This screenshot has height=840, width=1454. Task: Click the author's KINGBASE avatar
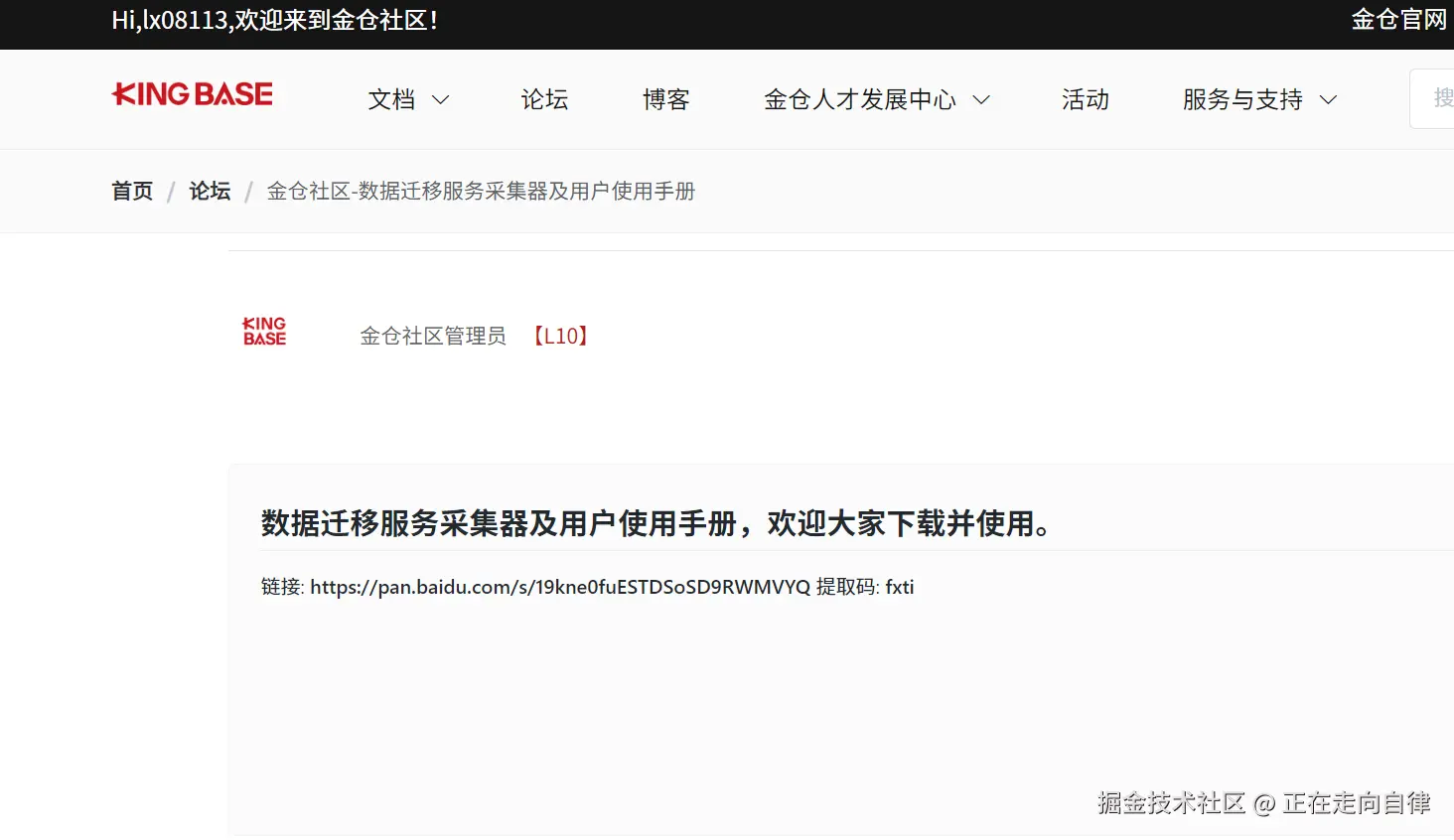pos(264,332)
